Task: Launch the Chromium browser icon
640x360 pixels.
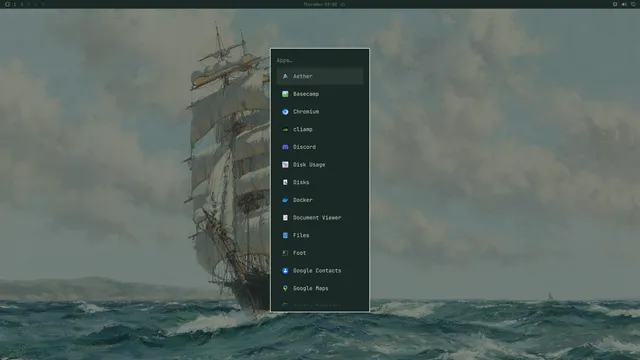Action: (285, 112)
